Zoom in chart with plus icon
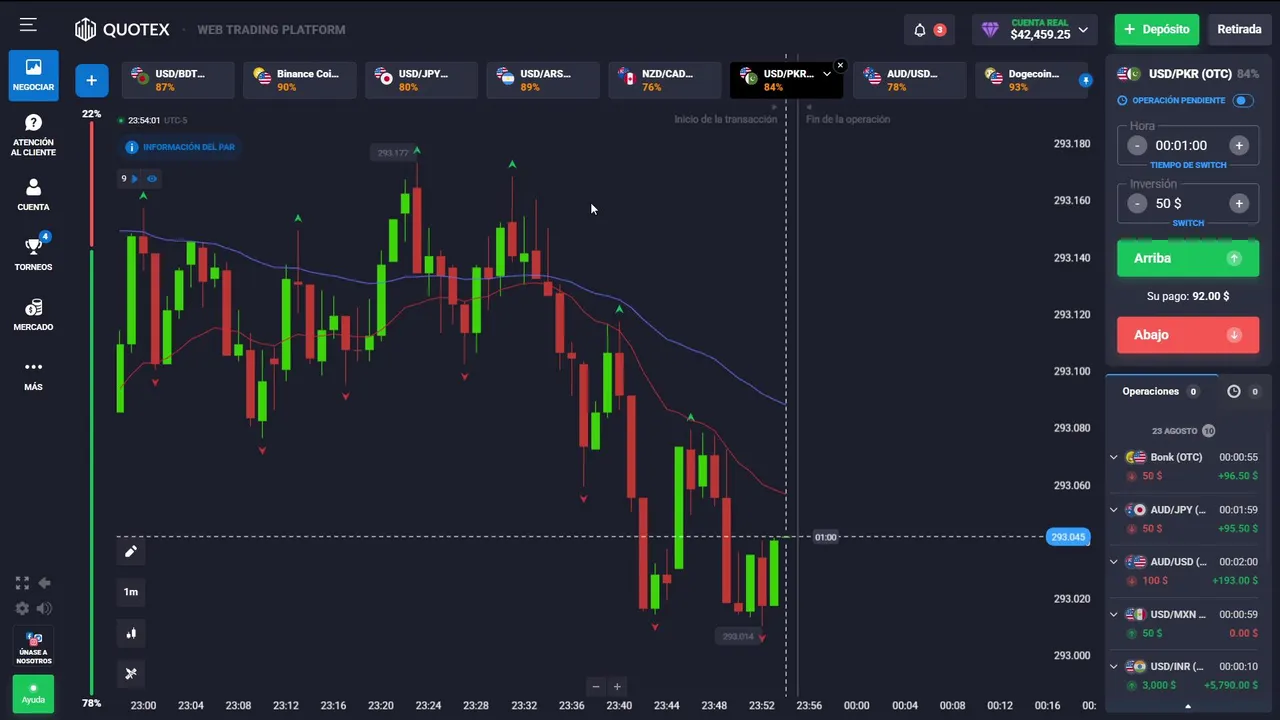Image resolution: width=1280 pixels, height=720 pixels. tap(617, 686)
